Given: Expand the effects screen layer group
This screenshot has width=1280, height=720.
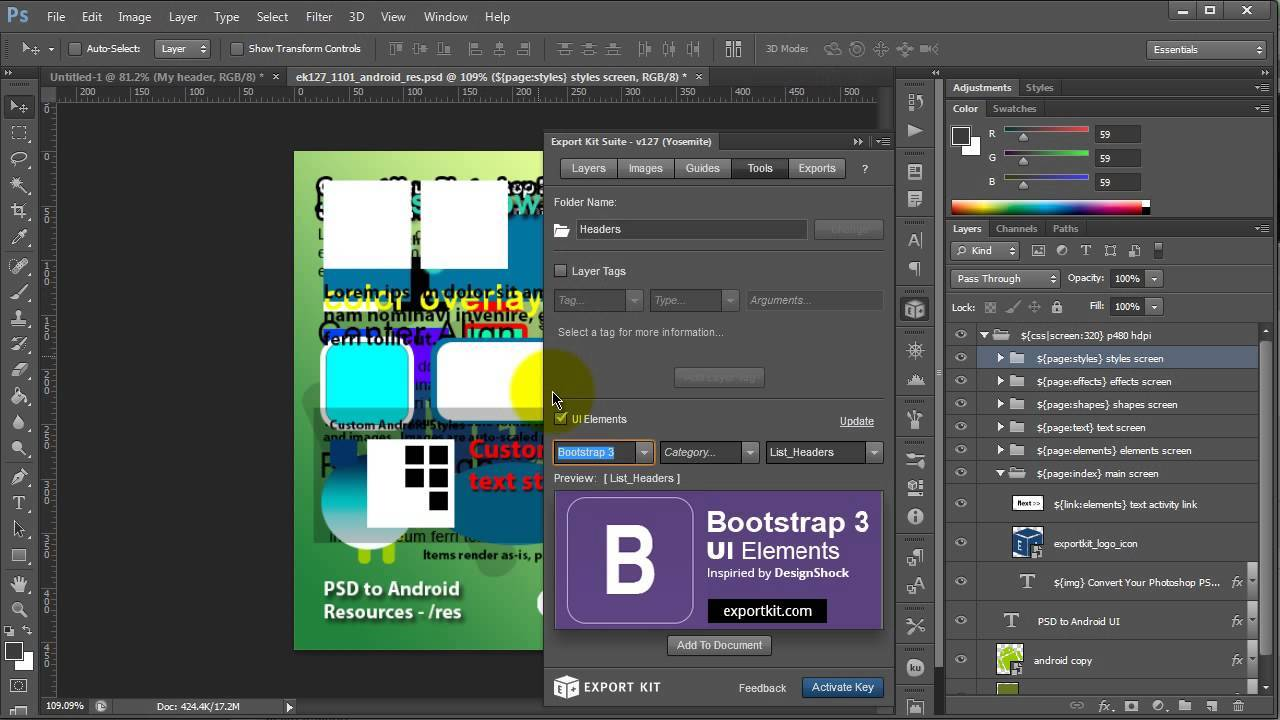Looking at the screenshot, I should (1000, 381).
